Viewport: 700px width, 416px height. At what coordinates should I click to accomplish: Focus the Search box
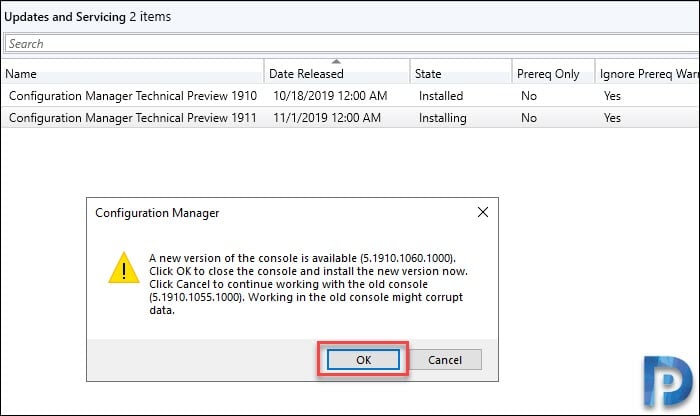(x=352, y=44)
